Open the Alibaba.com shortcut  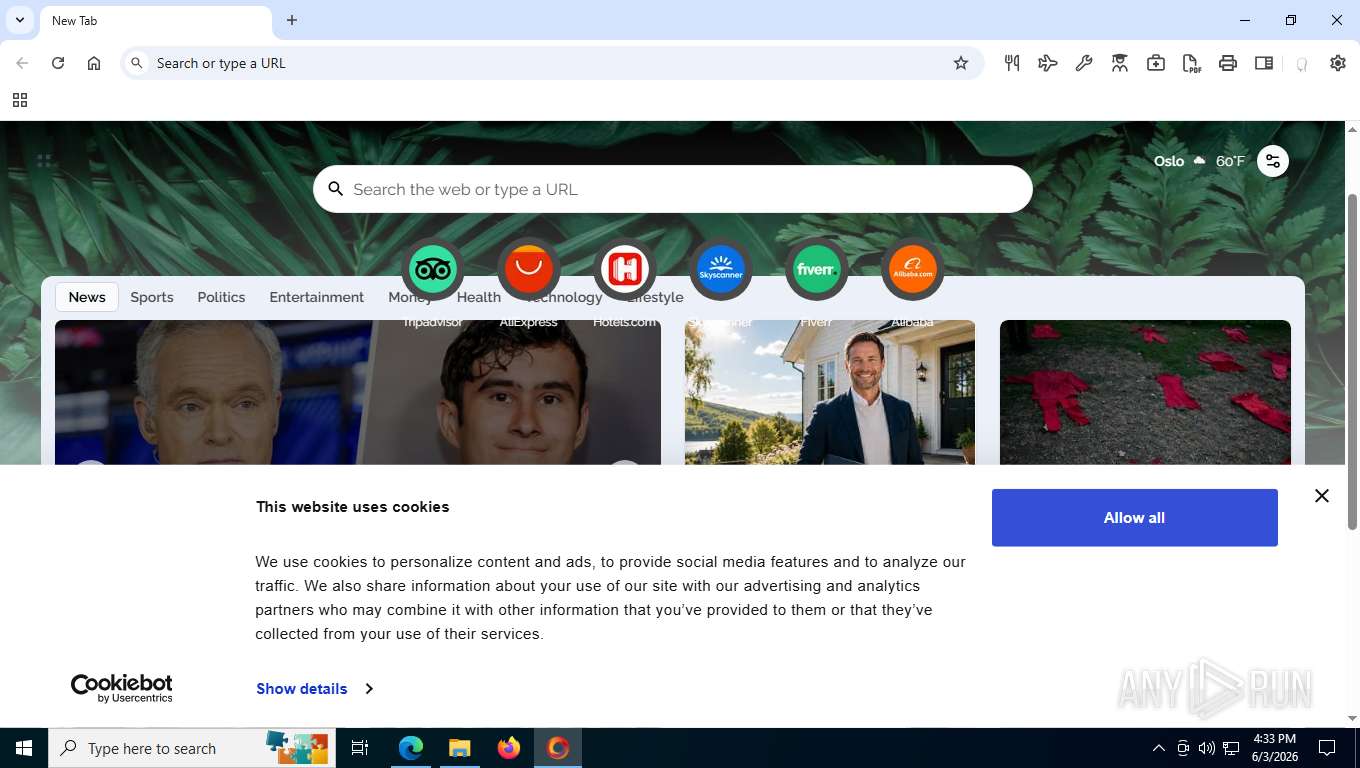[x=913, y=269]
